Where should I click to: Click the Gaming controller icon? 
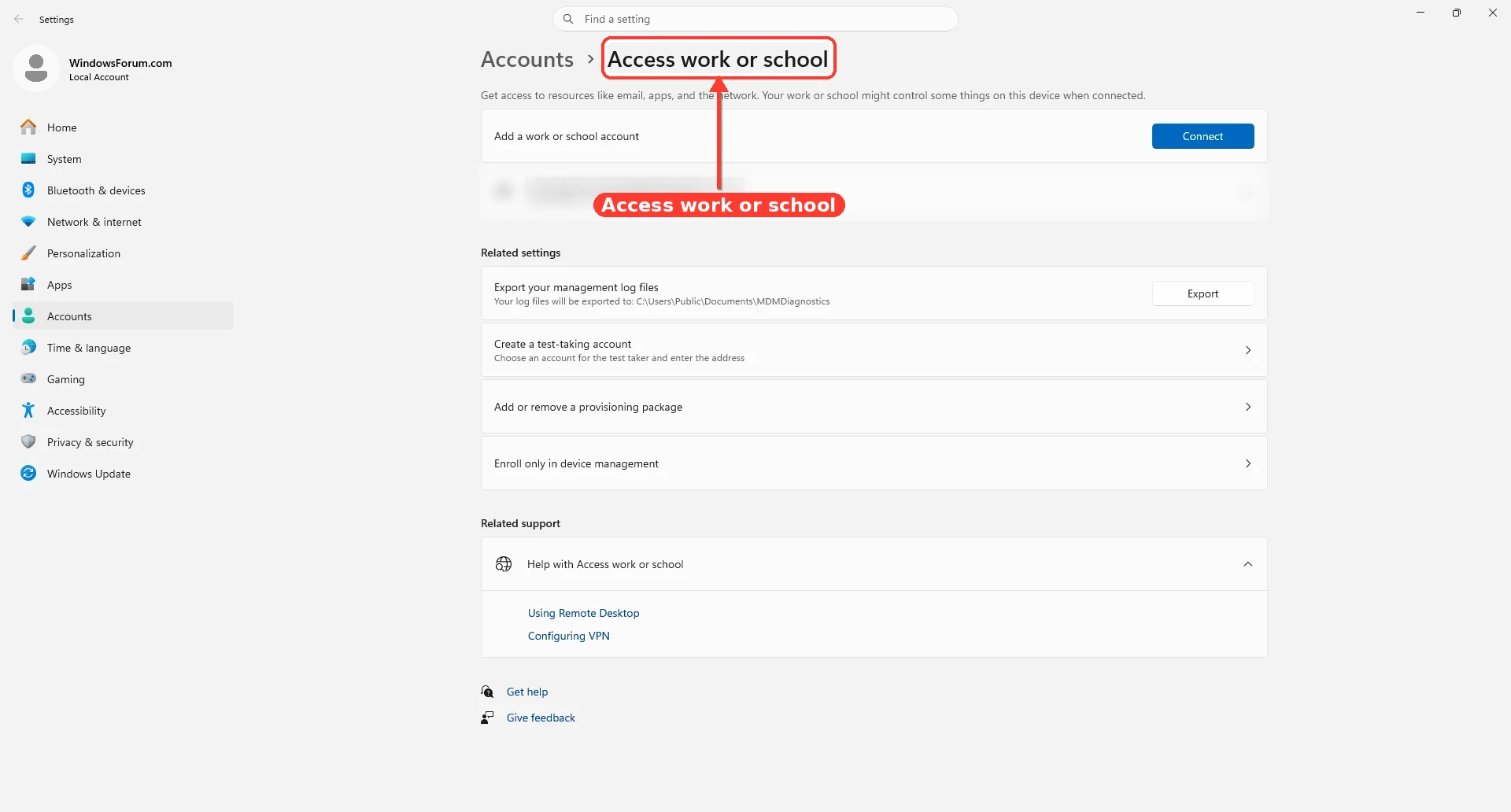pyautogui.click(x=28, y=378)
